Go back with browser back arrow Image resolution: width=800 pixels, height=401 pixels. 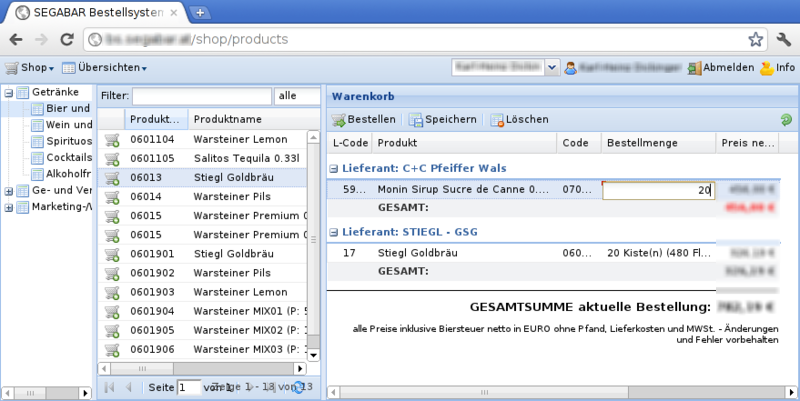click(x=16, y=39)
